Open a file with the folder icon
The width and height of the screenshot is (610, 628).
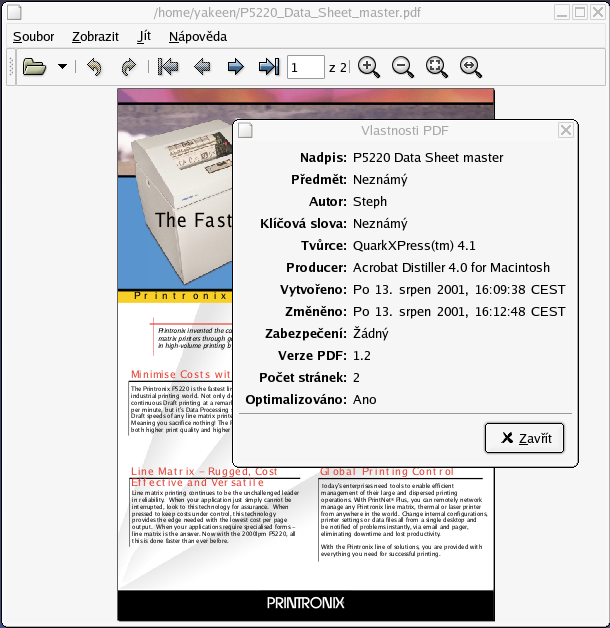point(34,66)
